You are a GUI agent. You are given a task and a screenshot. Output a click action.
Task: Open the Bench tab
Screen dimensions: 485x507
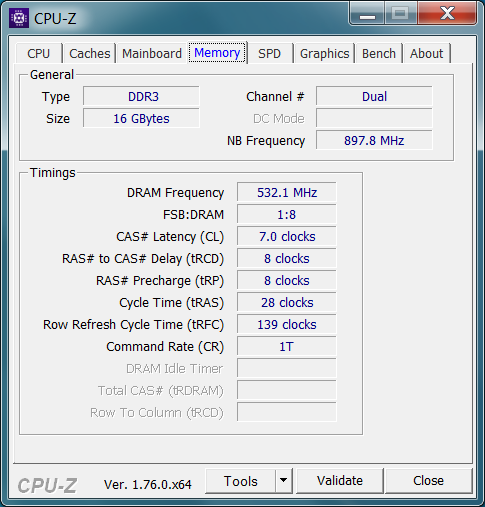pyautogui.click(x=379, y=54)
